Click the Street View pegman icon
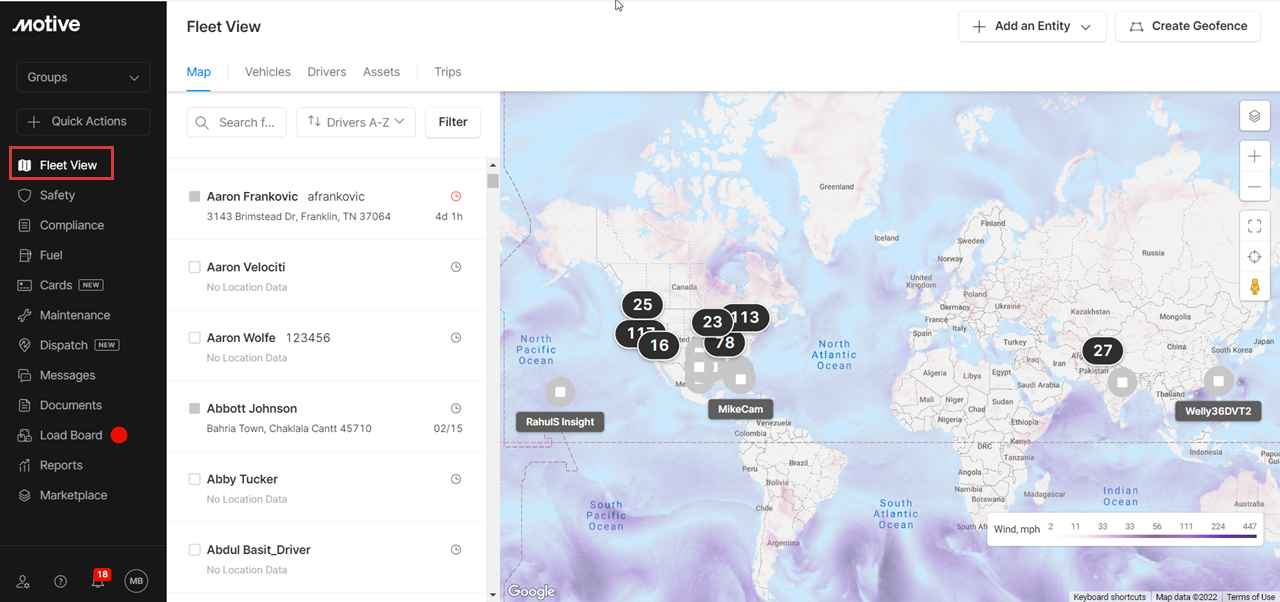1280x602 pixels. coord(1255,287)
